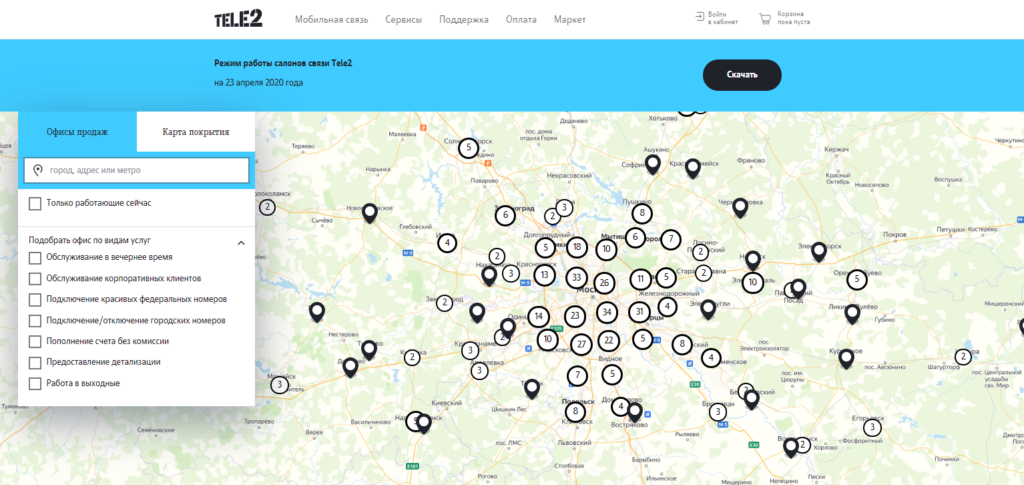Viewport: 1024px width, 485px height.
Task: Open the 'Поддержка' link
Action: (x=464, y=20)
